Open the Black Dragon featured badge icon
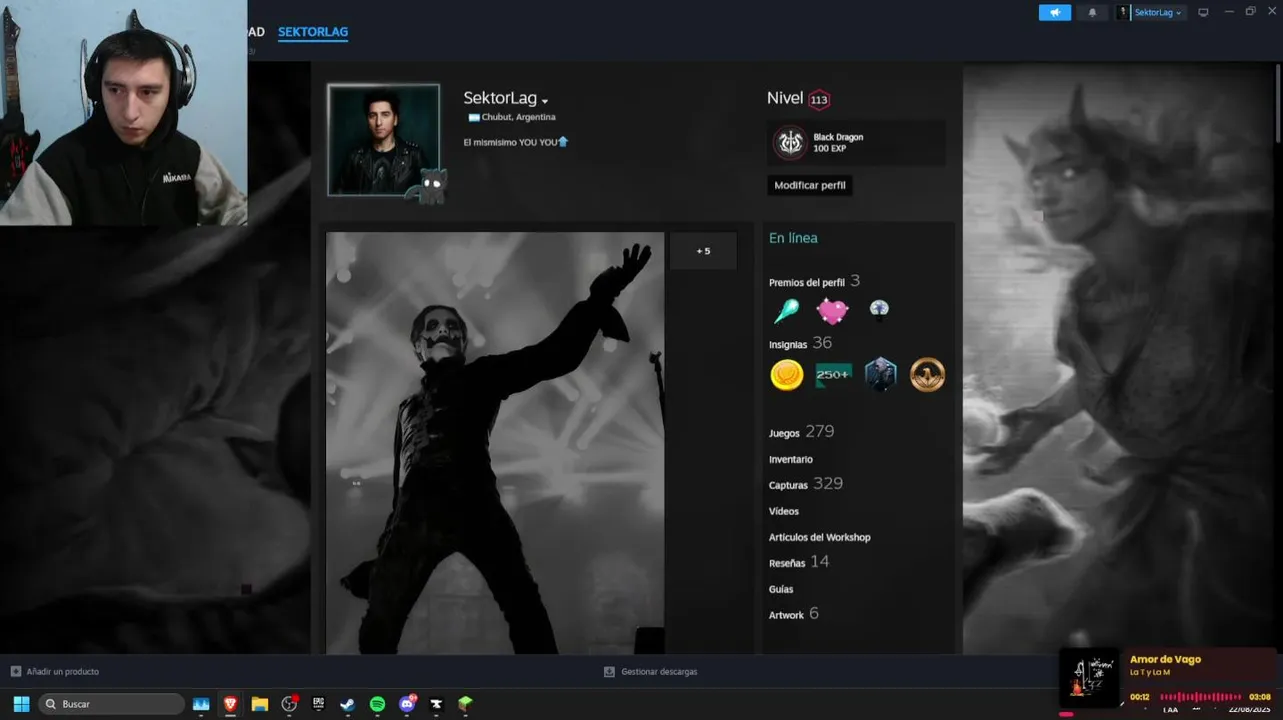Screen dimensions: 1283x720 tap(791, 143)
